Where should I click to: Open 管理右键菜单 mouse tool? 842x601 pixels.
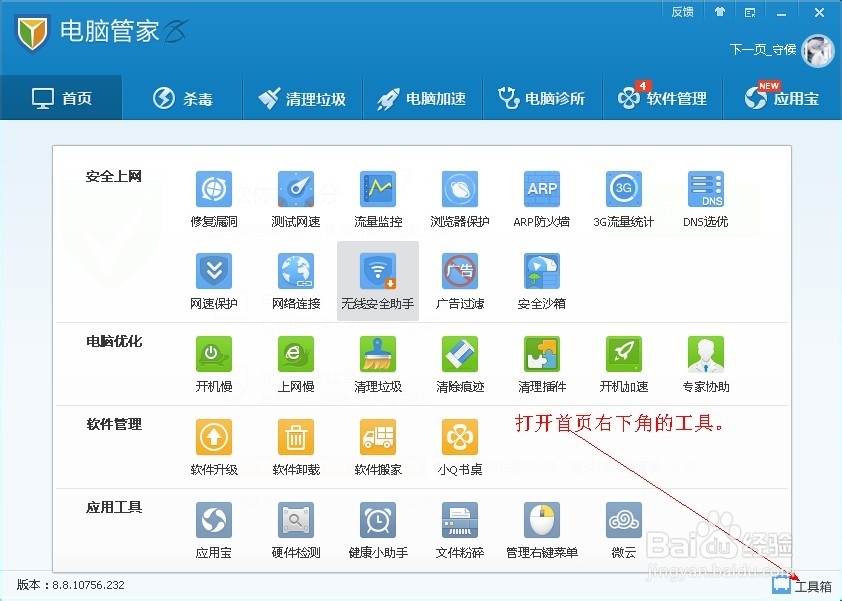(x=542, y=530)
